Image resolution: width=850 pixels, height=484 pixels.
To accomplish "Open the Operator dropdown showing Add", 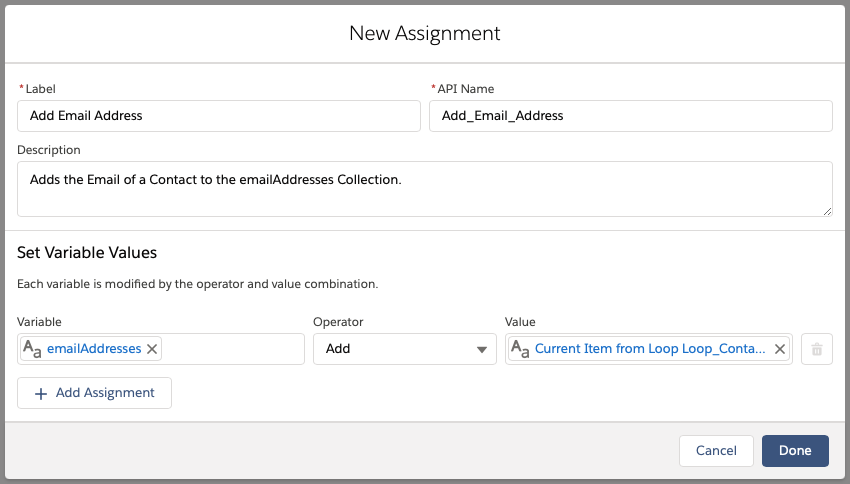I will [404, 349].
